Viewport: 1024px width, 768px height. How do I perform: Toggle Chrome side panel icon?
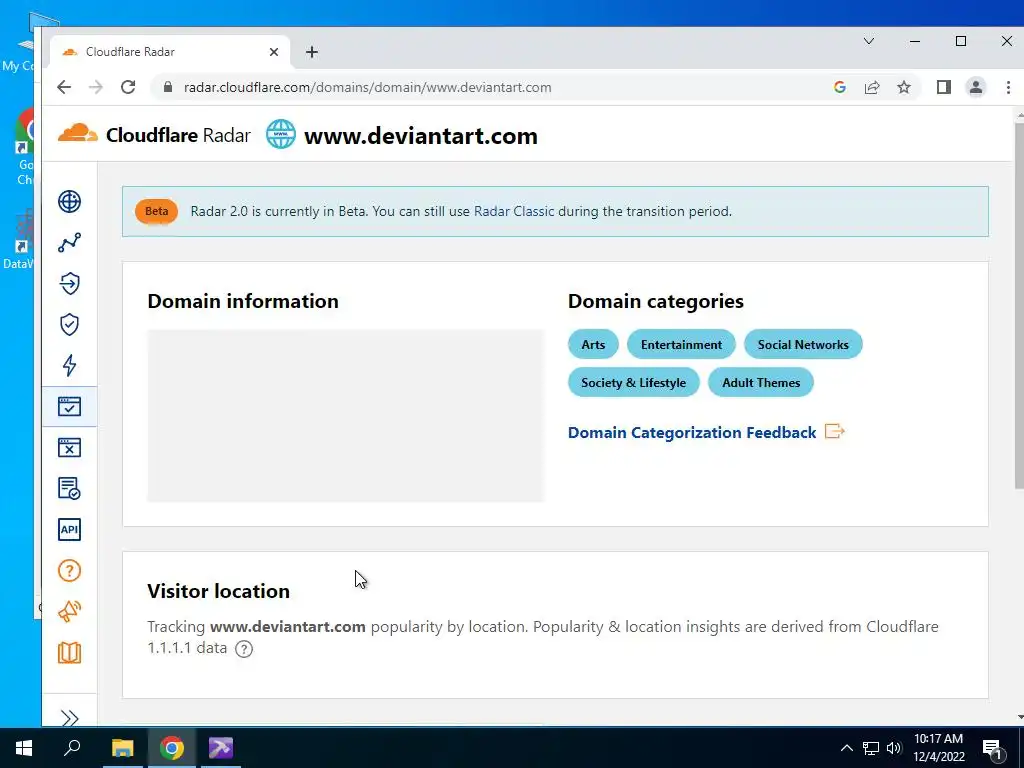pos(944,88)
